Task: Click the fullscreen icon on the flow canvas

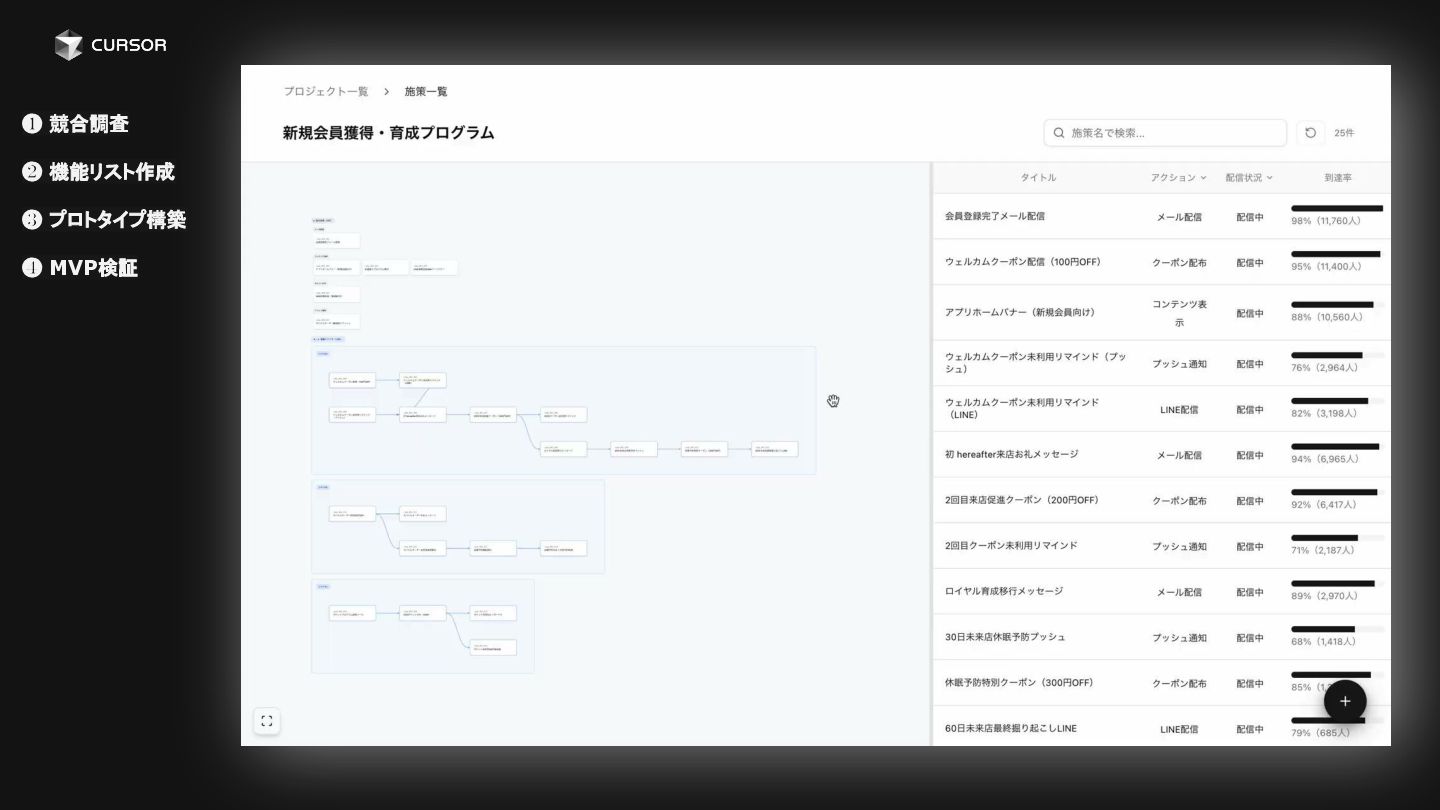Action: pyautogui.click(x=266, y=721)
